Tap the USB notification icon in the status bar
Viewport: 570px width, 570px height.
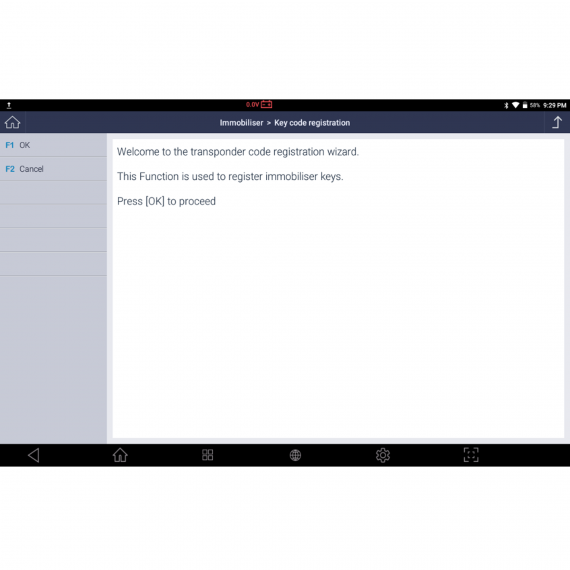[x=9, y=105]
